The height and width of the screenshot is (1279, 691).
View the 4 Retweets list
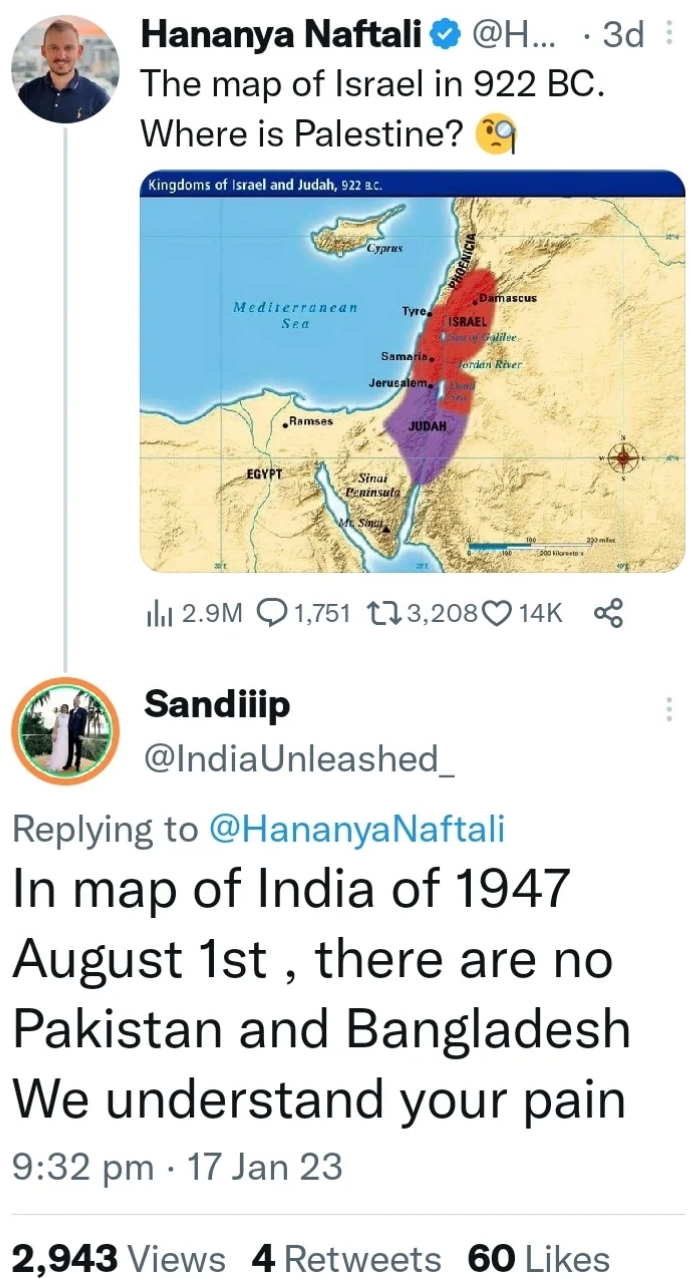coord(346,1258)
